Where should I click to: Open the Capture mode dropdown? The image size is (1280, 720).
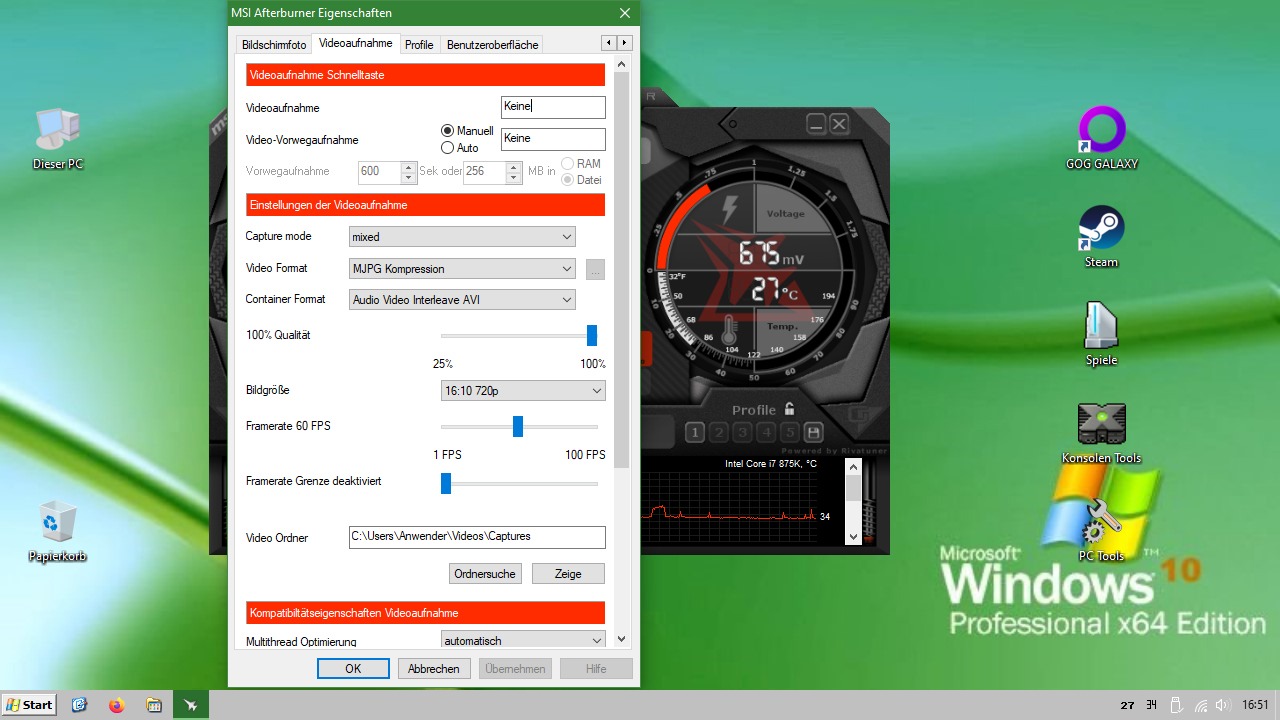click(462, 237)
